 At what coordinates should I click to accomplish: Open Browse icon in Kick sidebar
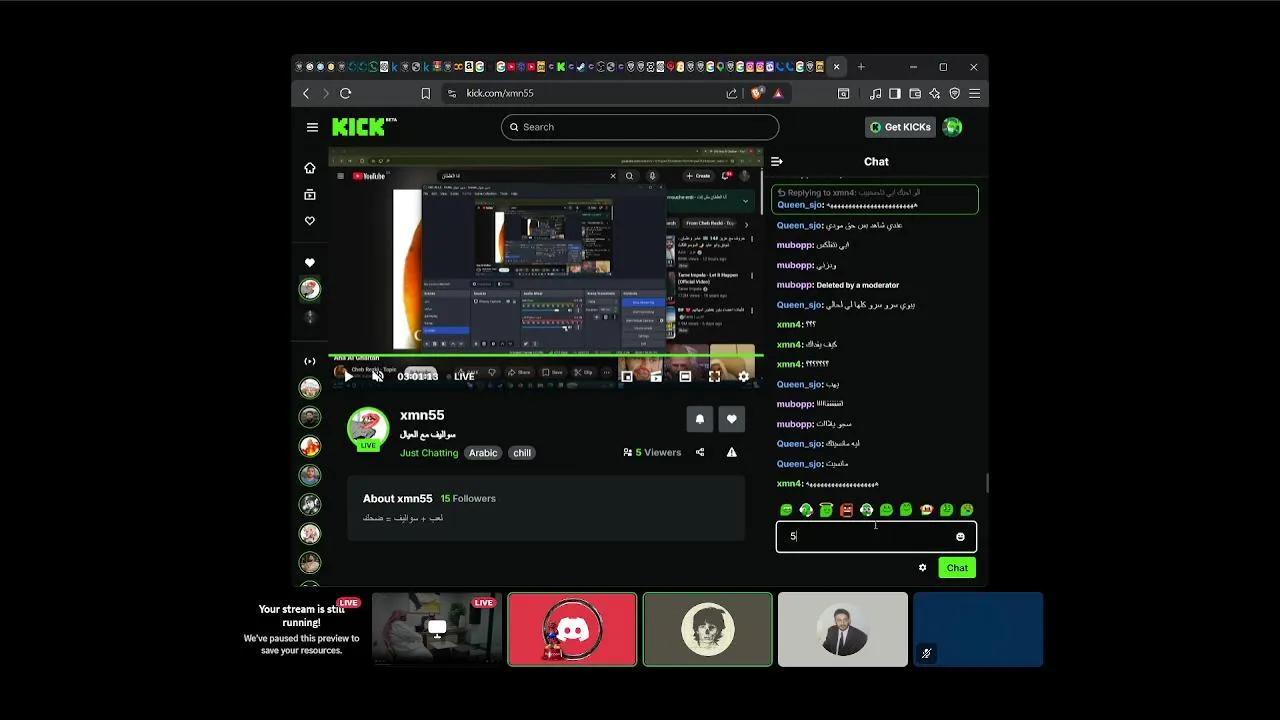(310, 195)
